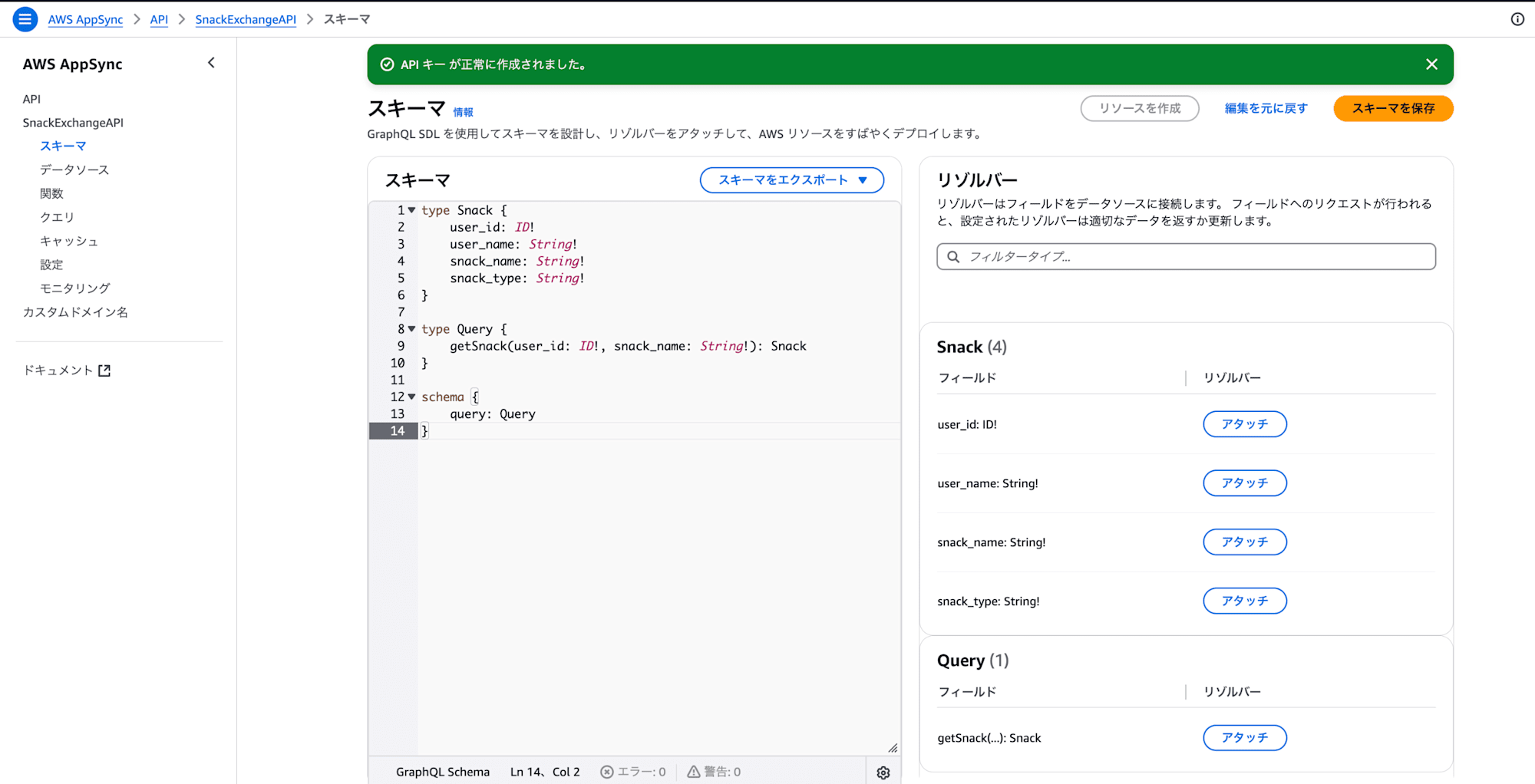Click the code line starting with getSnack(user_id
1535x784 pixels.
628,347
